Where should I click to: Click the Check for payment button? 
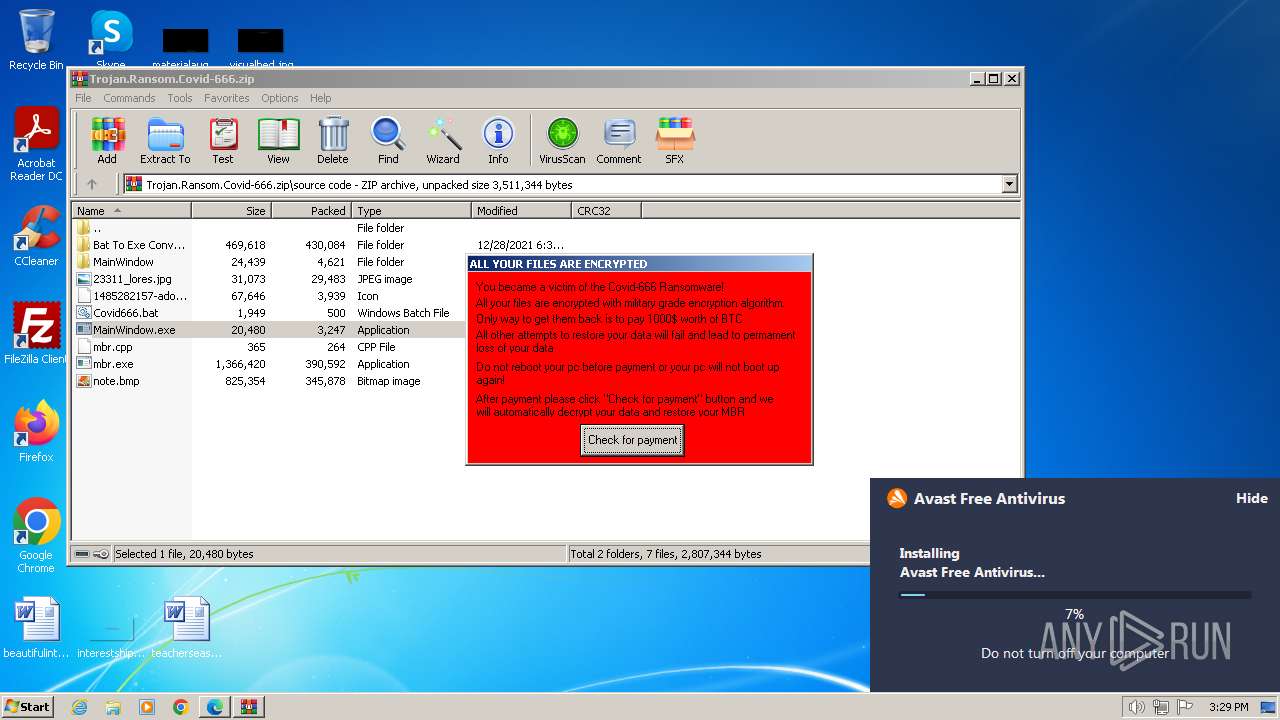click(x=632, y=440)
